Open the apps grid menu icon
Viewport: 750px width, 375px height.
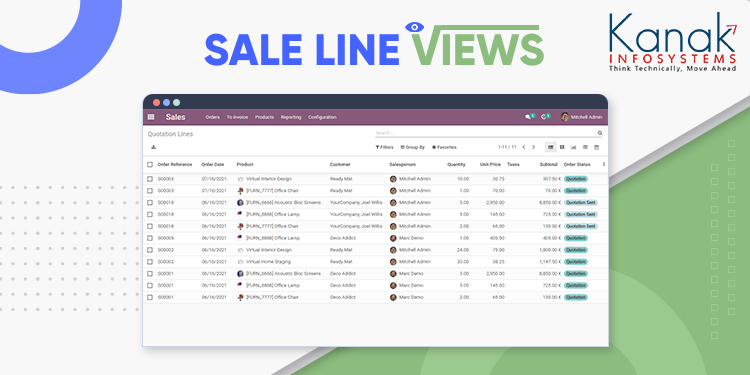151,117
